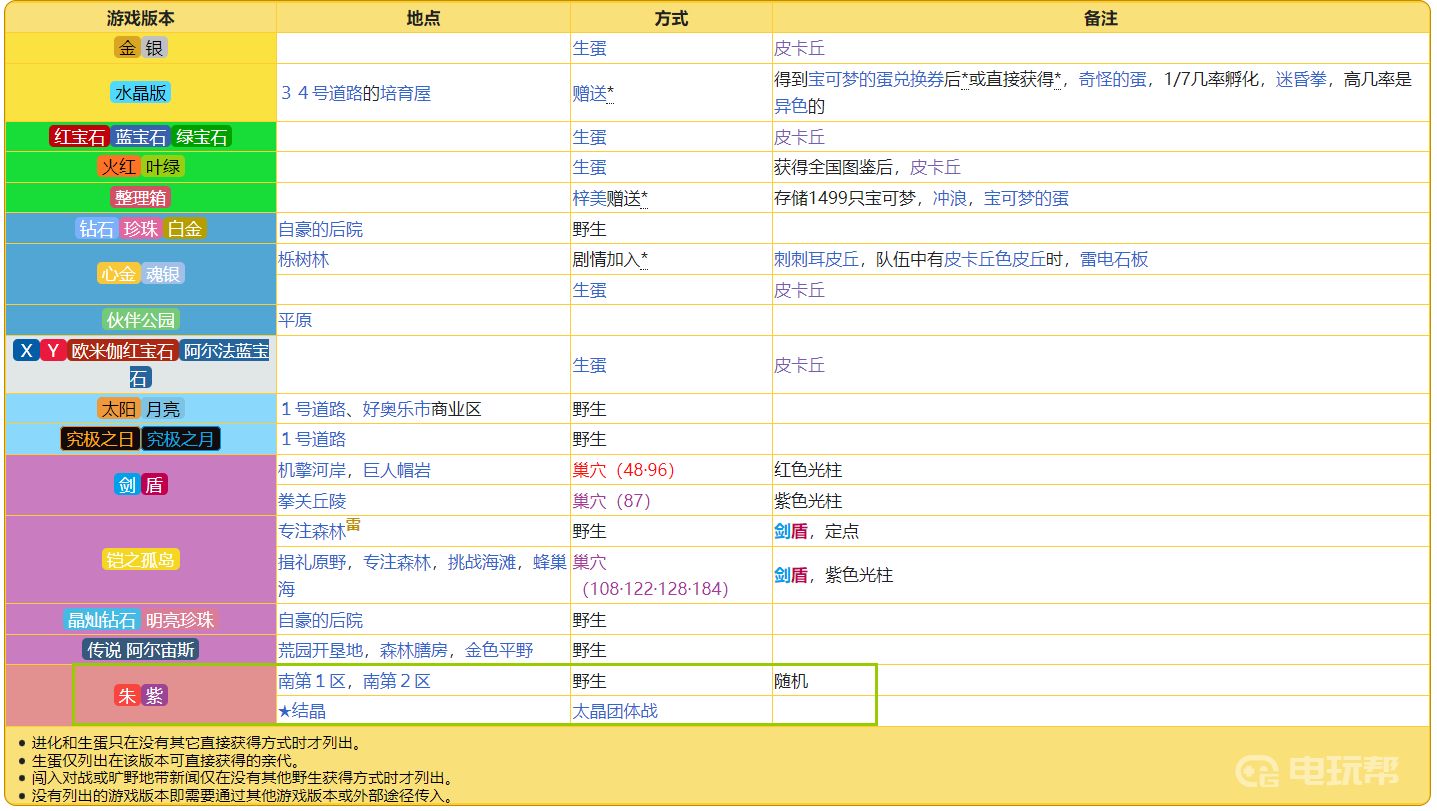Click the 伙伴公园 badge
The width and height of the screenshot is (1437, 811).
(x=141, y=320)
